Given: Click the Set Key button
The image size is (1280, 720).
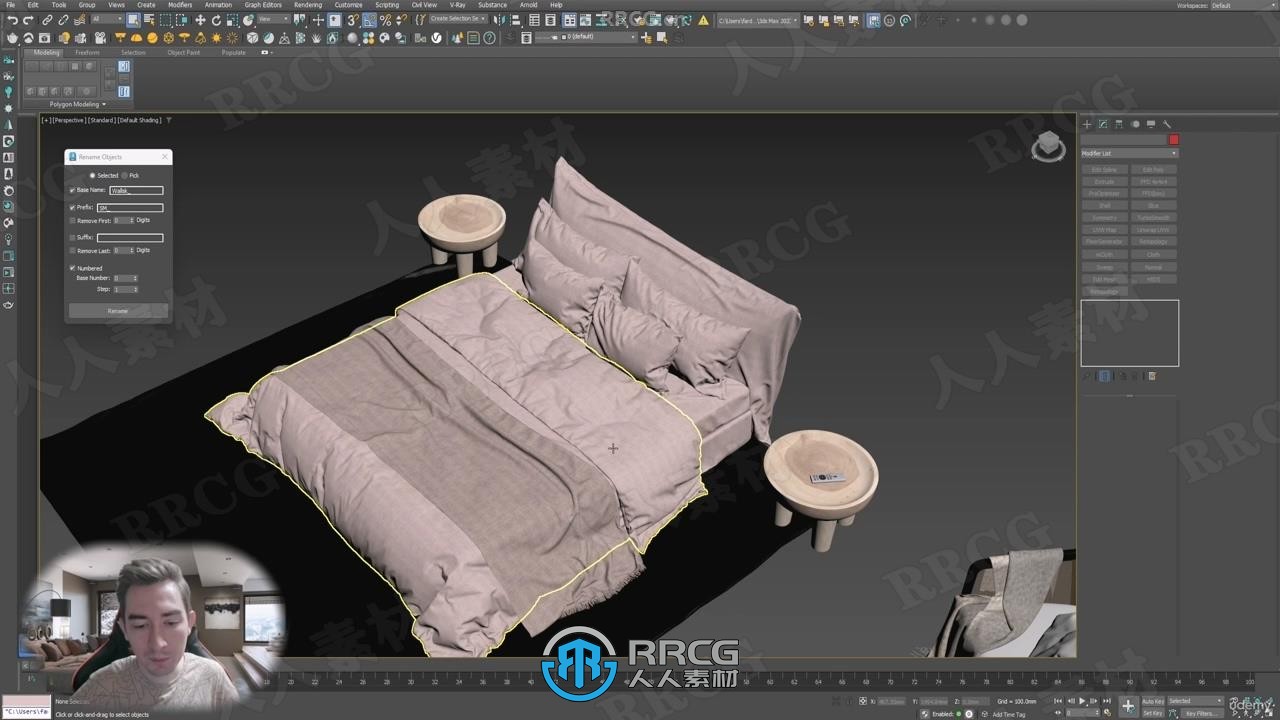Looking at the screenshot, I should 1153,713.
